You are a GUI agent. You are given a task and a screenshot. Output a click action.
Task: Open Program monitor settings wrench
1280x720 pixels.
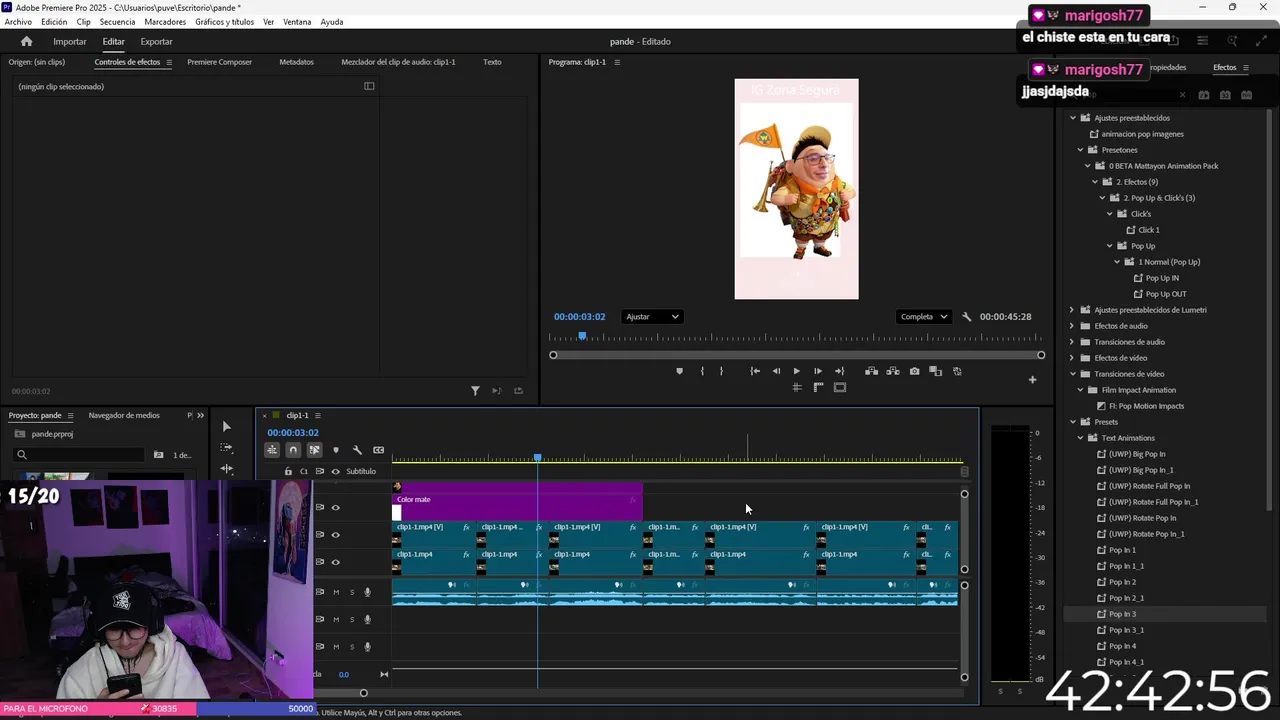966,317
